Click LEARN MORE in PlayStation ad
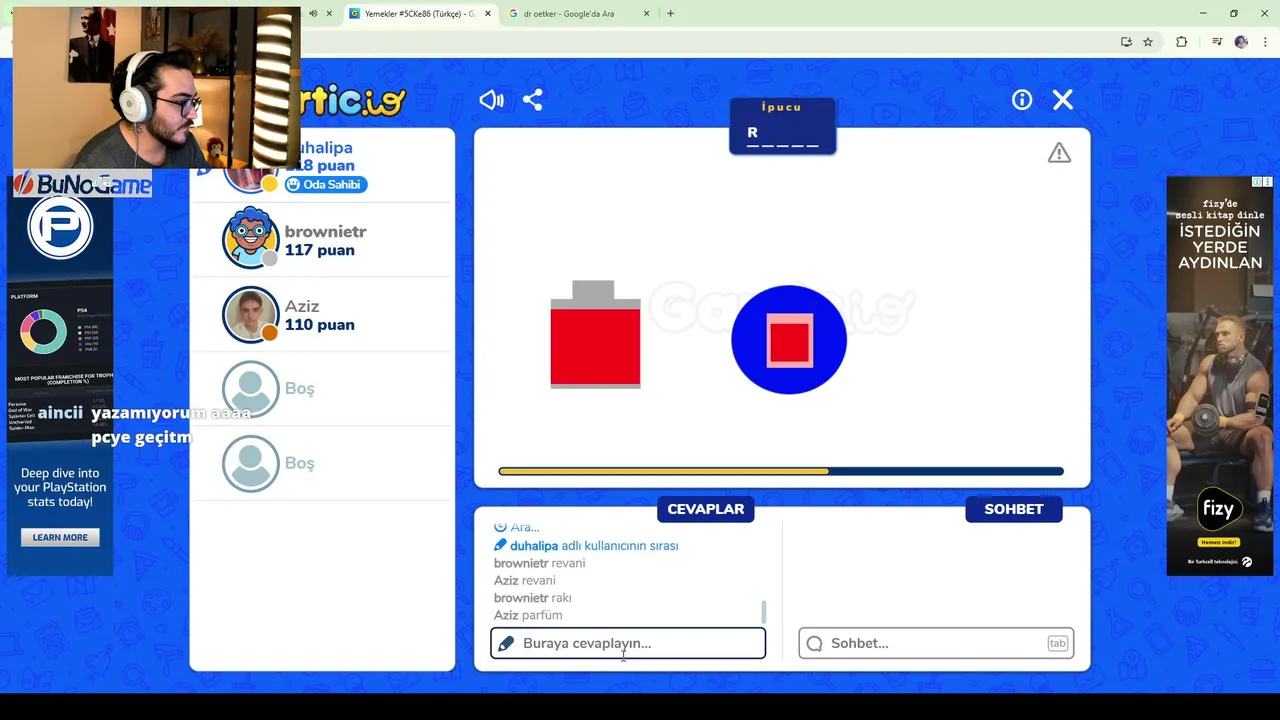The width and height of the screenshot is (1280, 720). 60,537
